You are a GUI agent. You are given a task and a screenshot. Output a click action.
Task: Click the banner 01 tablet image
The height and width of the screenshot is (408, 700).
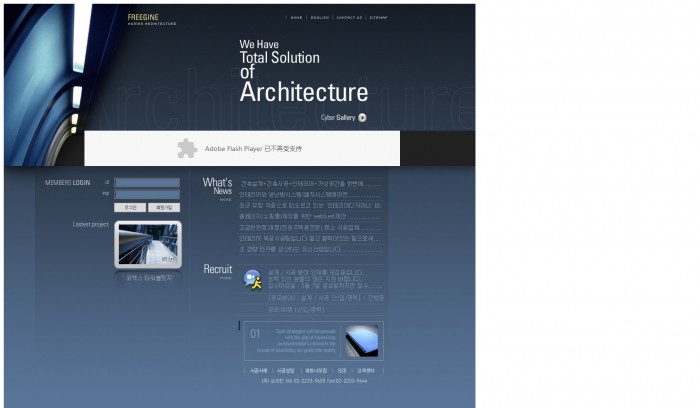click(361, 340)
